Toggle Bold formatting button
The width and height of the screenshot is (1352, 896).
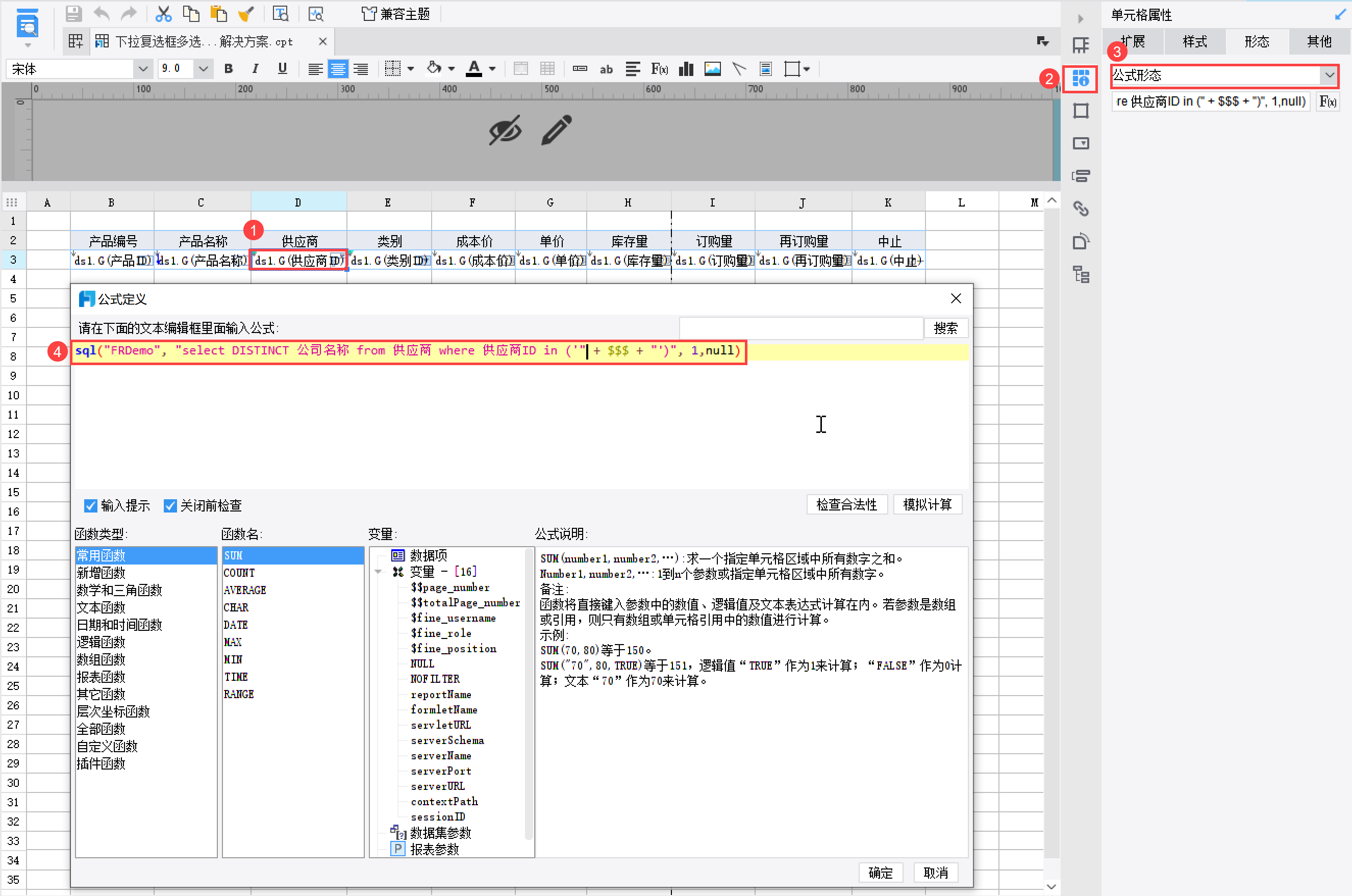coord(229,69)
